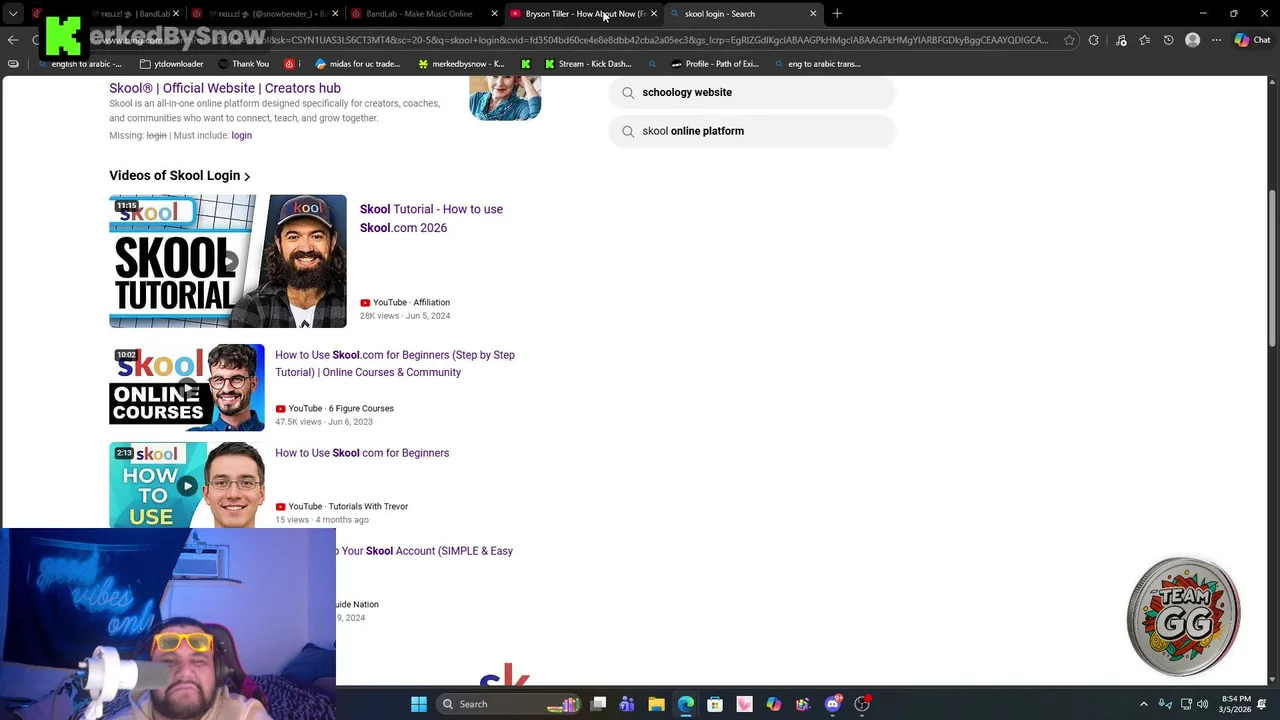Switch to the @snowbender_ tab
Image resolution: width=1280 pixels, height=720 pixels.
tap(264, 14)
